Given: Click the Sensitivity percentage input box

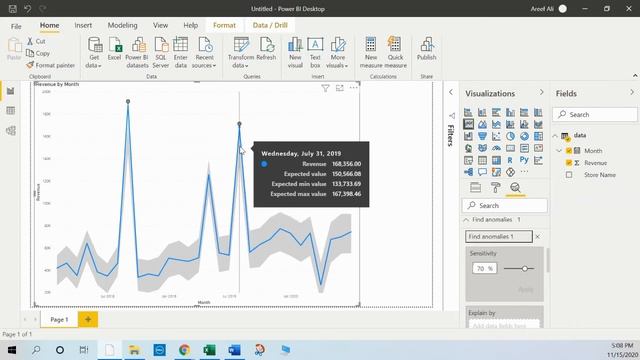Looking at the screenshot, I should point(484,269).
